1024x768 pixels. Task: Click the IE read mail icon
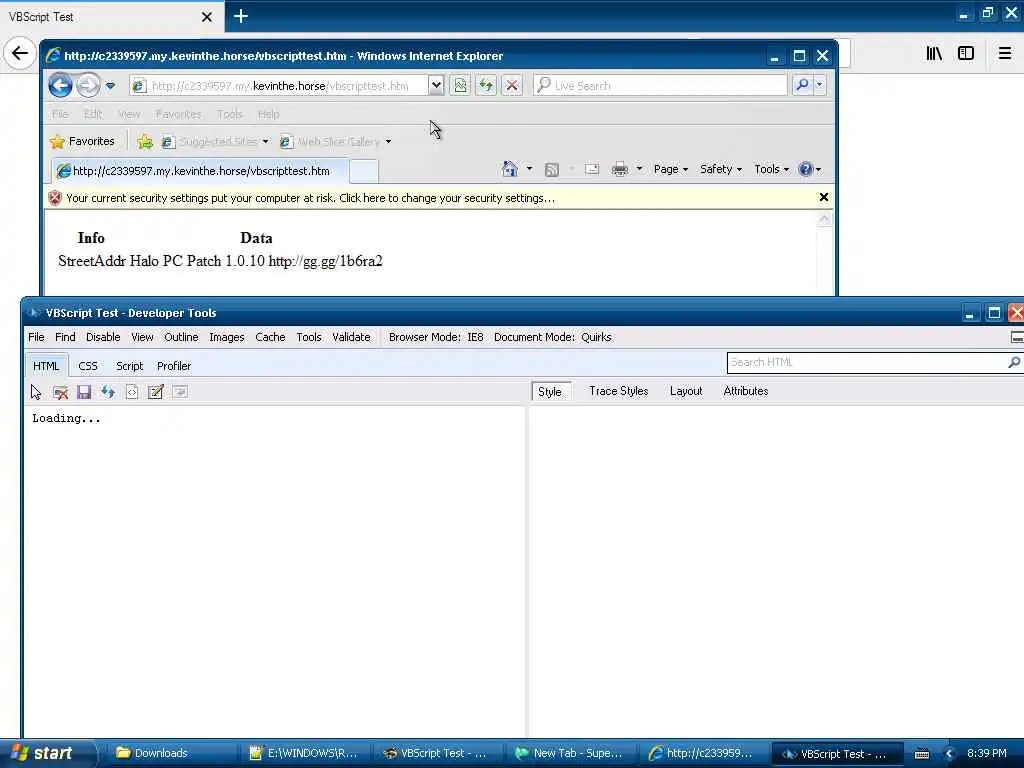592,169
